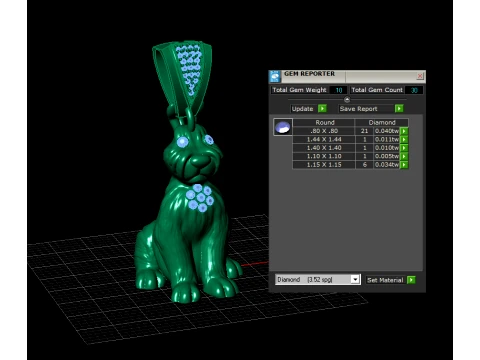Click the Total Gem Weight value field
480x360 pixels.
(339, 90)
